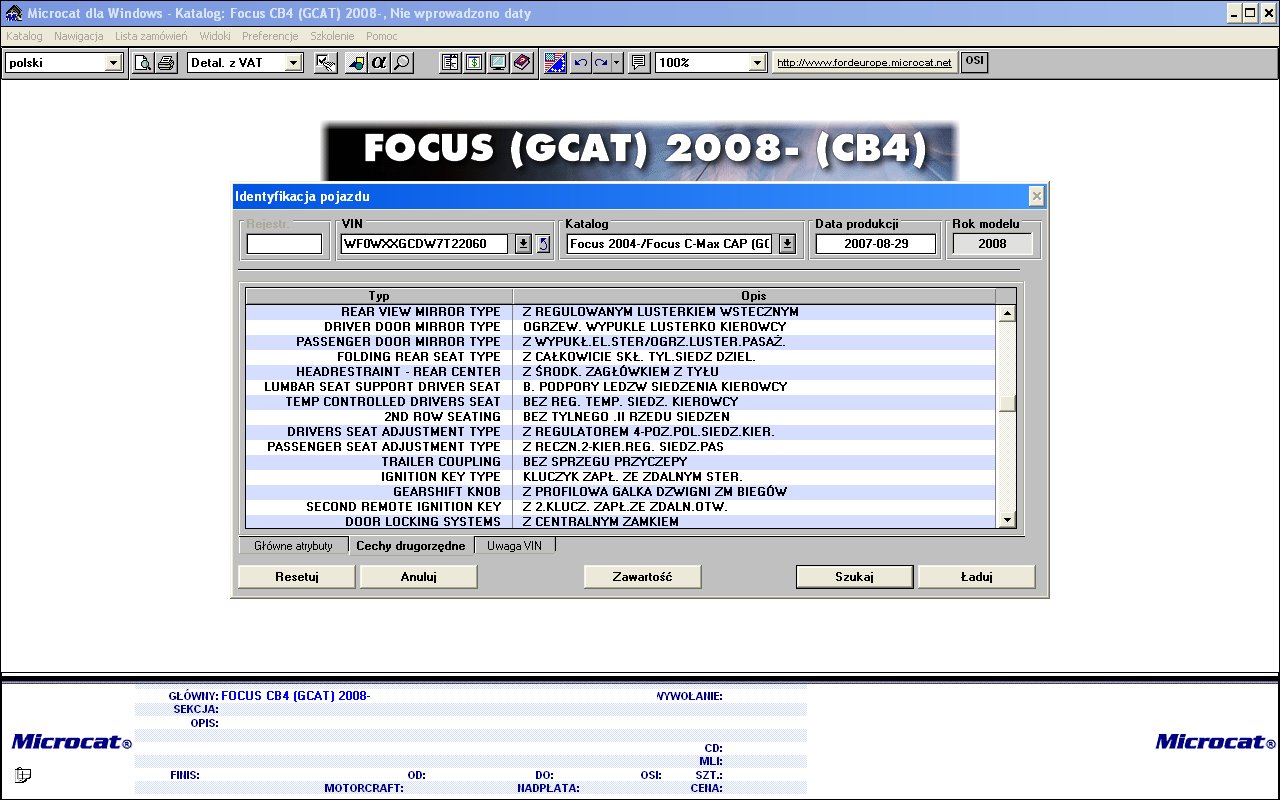This screenshot has width=1280, height=800.
Task: Switch to the Cechy drugorzędne tab
Action: [411, 546]
